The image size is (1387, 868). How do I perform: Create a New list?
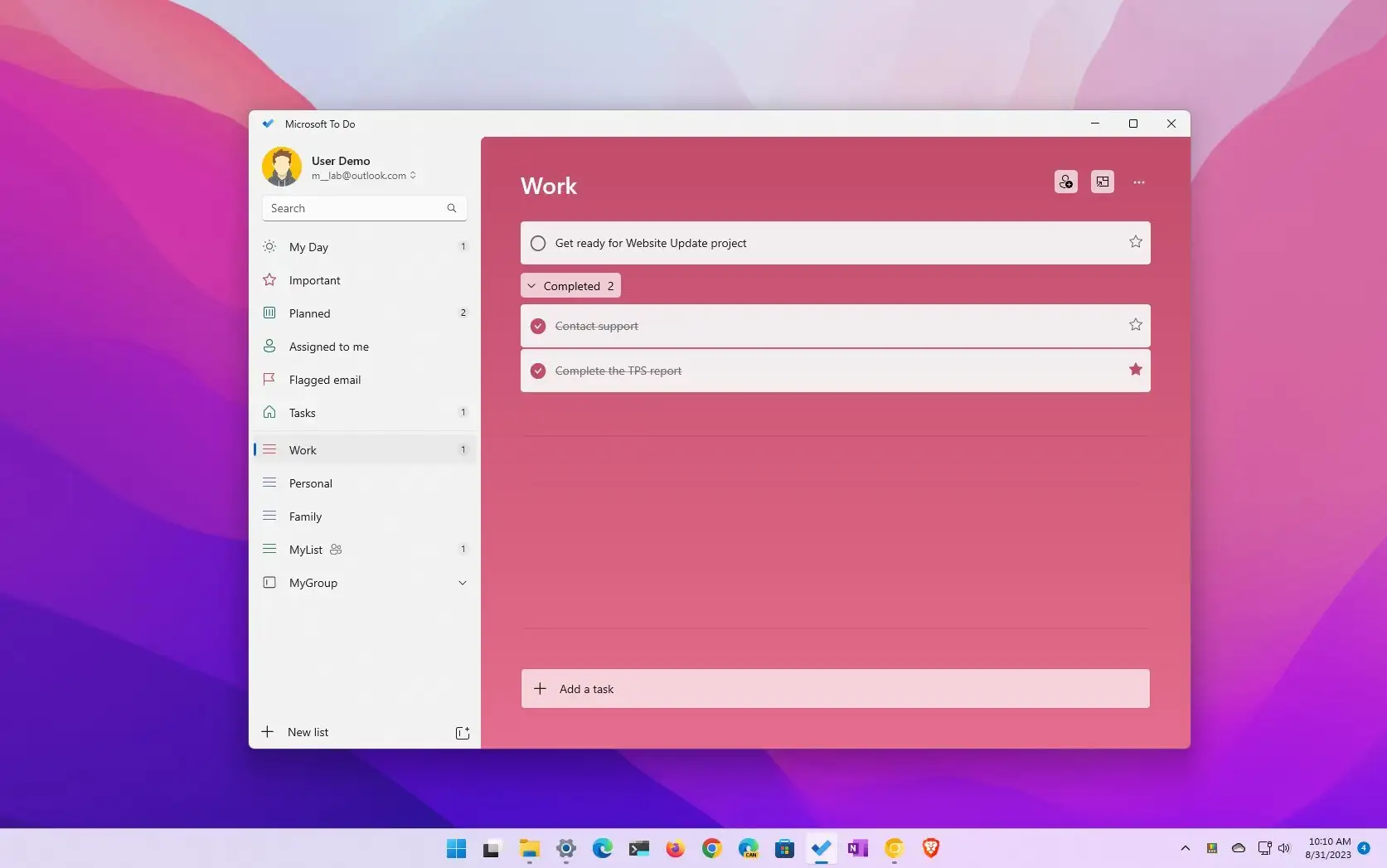308,732
